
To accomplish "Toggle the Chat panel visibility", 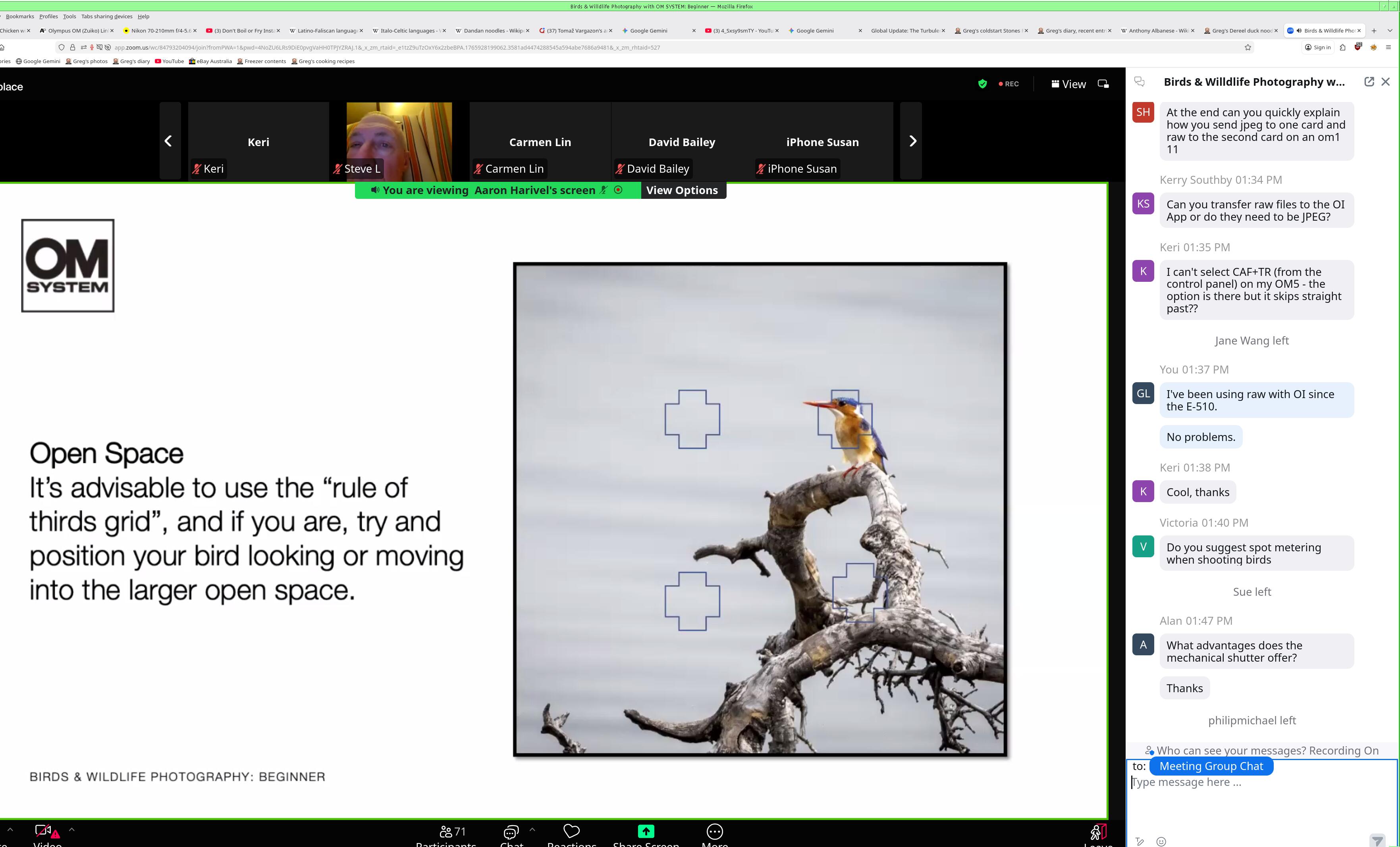I will coord(511,832).
